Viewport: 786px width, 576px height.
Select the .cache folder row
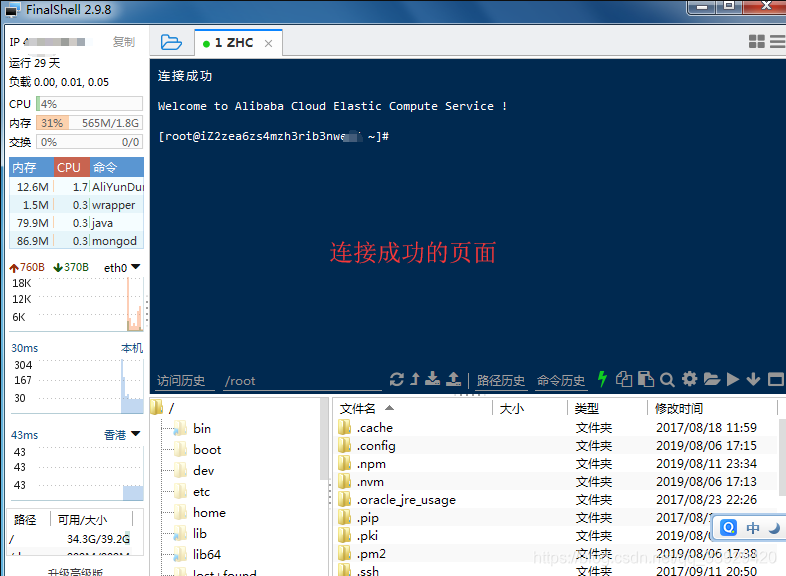(x=556, y=428)
